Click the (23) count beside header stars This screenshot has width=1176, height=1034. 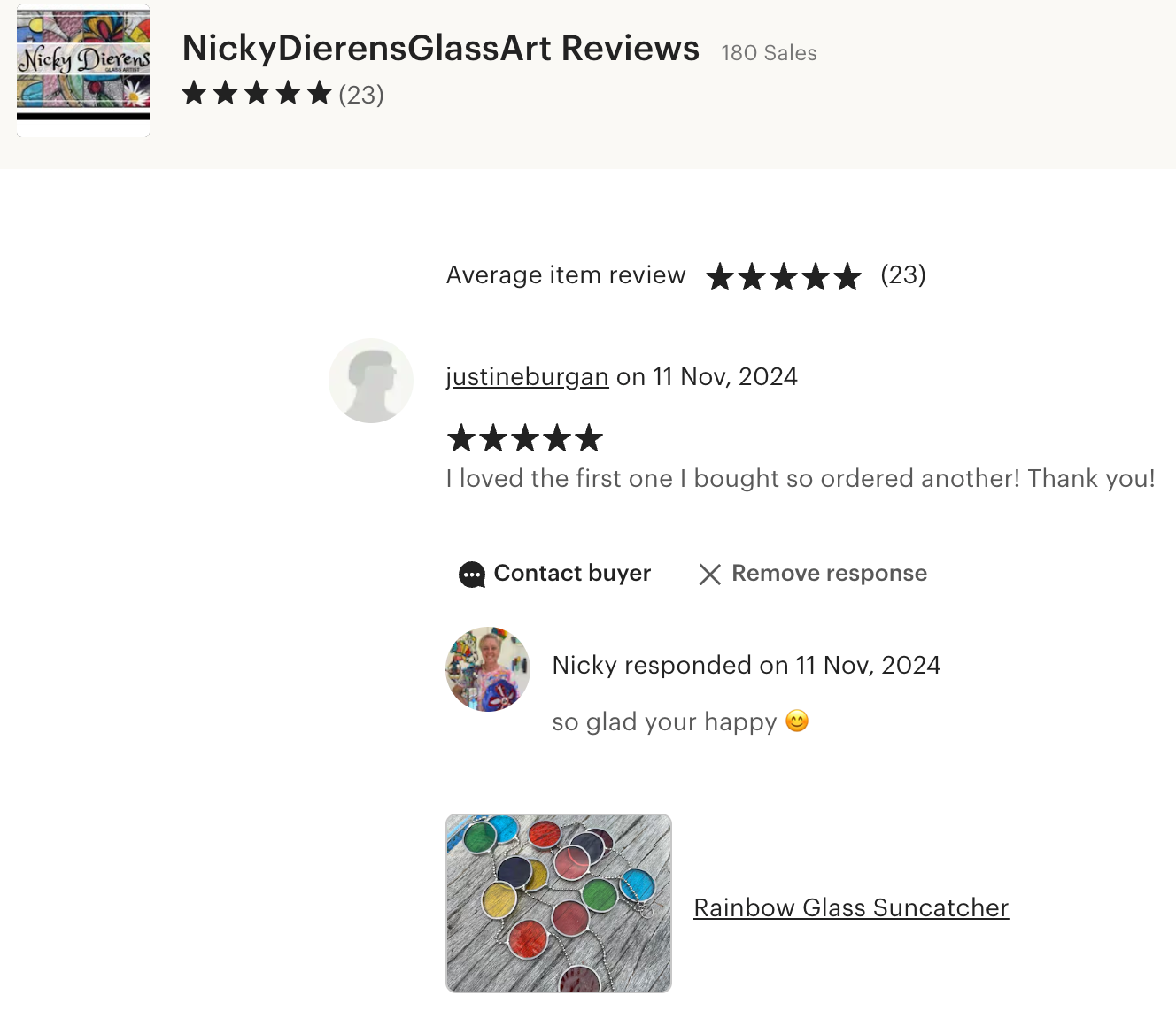tap(361, 95)
